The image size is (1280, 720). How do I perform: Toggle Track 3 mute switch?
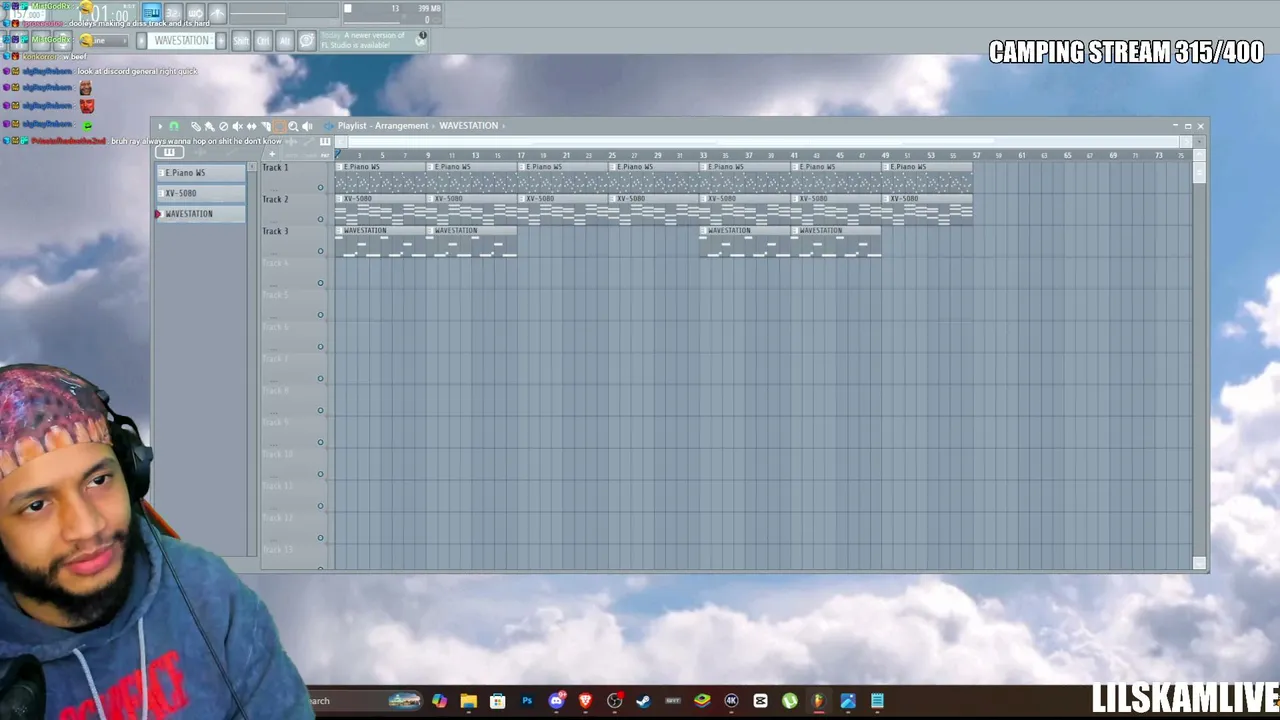click(321, 251)
